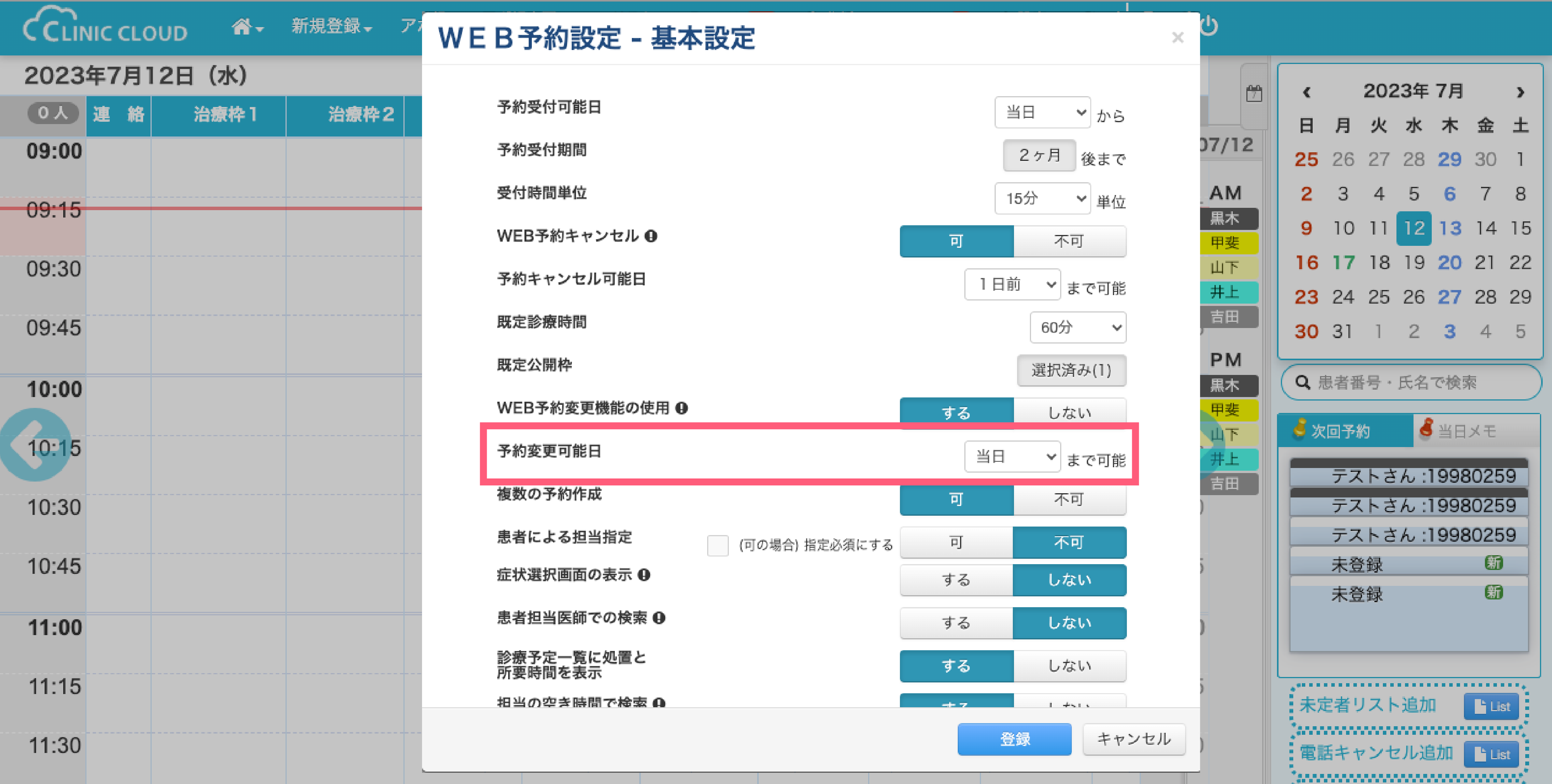Open the 新規登録 menu
The image size is (1552, 784).
tap(331, 26)
